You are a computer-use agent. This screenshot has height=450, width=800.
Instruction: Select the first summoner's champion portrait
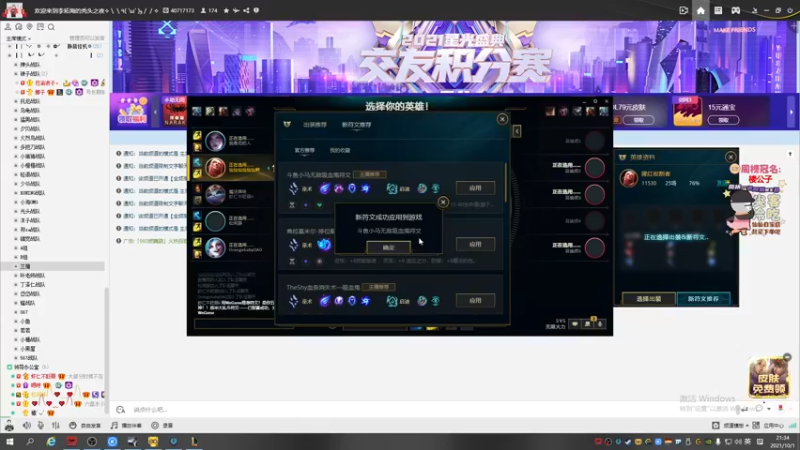coord(215,141)
